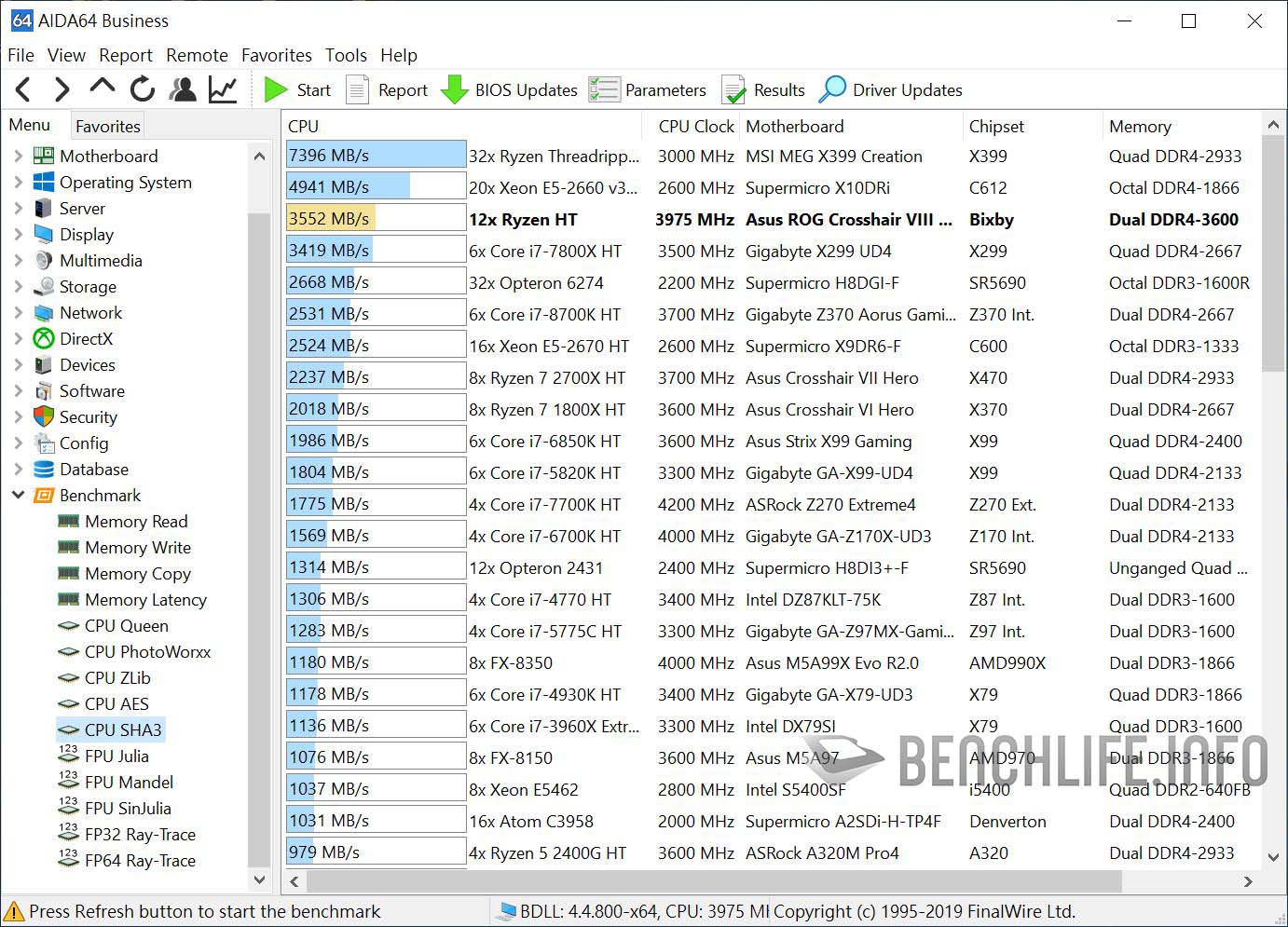
Task: Open the Memory Read benchmark
Action: 135,522
